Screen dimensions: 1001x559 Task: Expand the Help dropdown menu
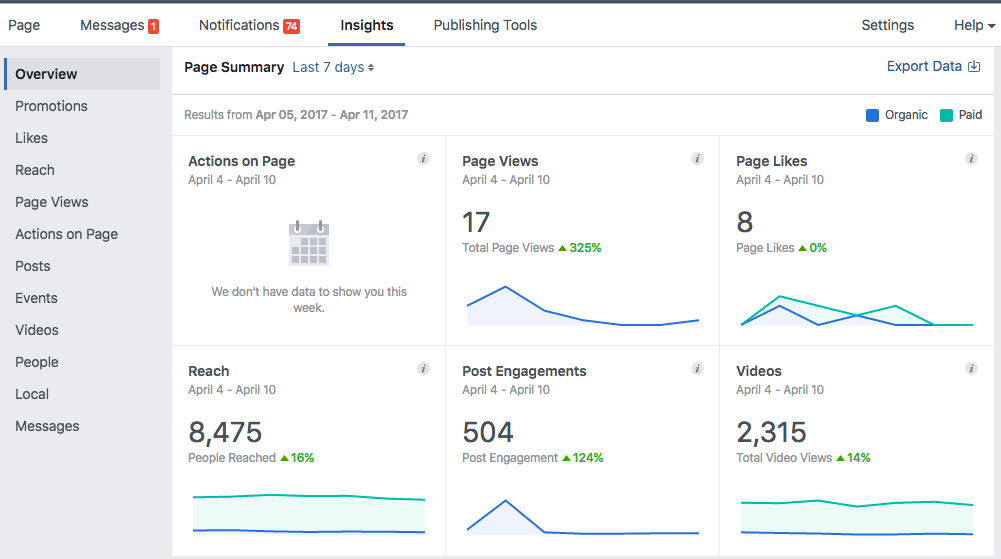(x=975, y=25)
